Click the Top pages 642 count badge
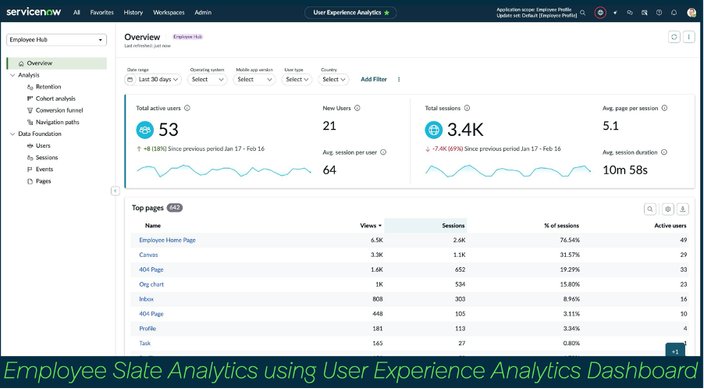This screenshot has width=704, height=389. pyautogui.click(x=175, y=208)
